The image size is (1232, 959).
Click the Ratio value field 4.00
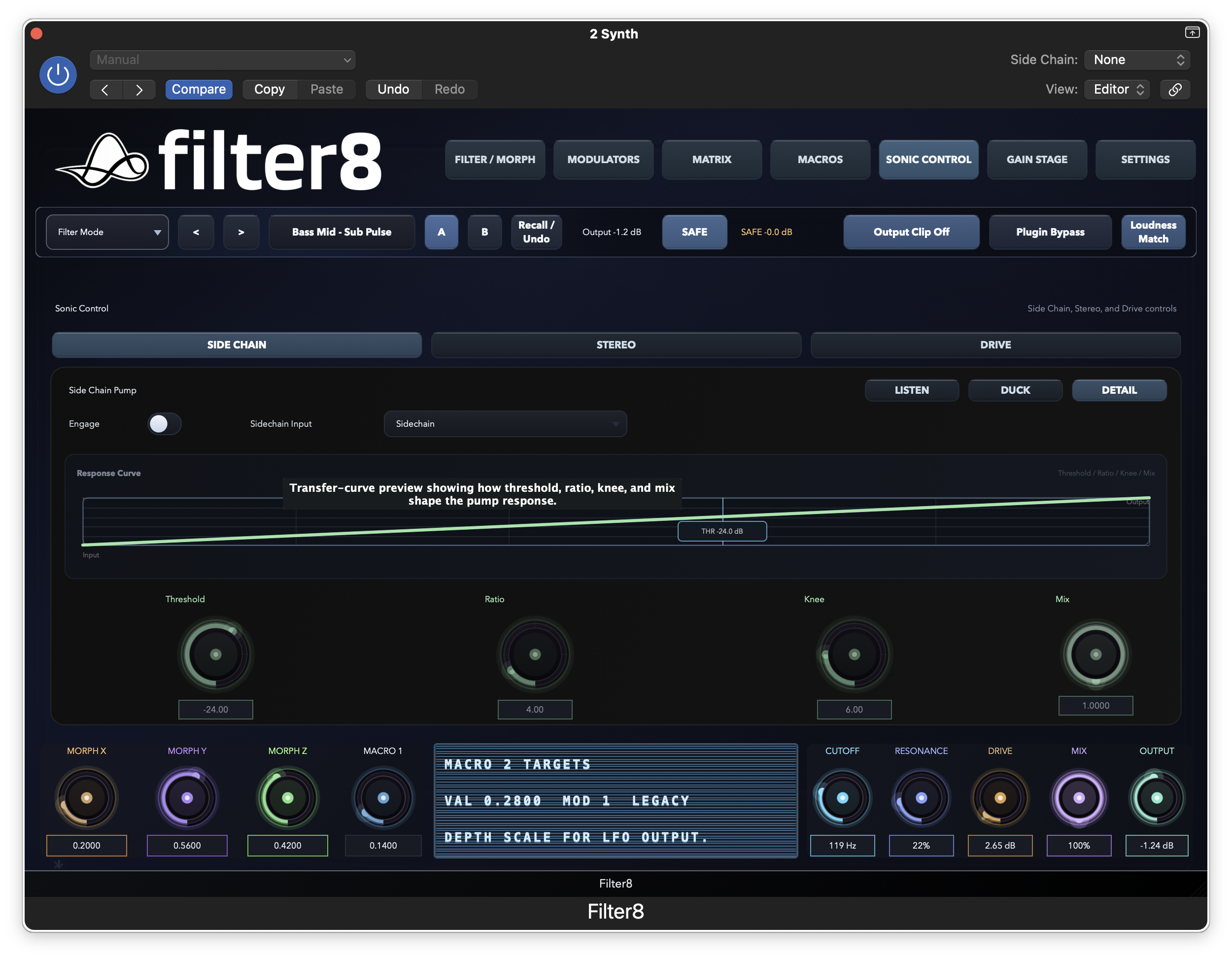[x=535, y=709]
